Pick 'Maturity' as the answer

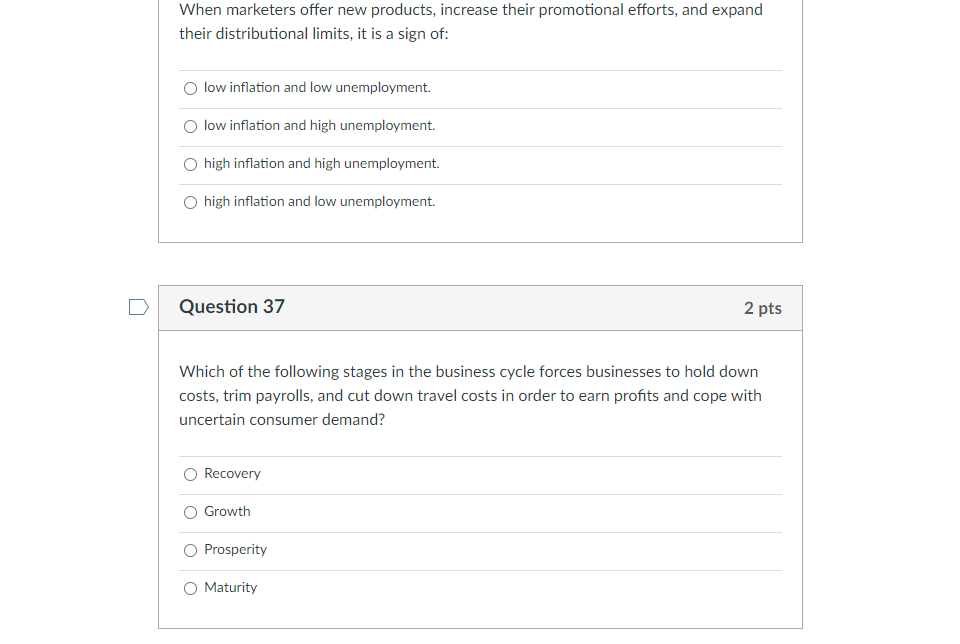pos(190,588)
